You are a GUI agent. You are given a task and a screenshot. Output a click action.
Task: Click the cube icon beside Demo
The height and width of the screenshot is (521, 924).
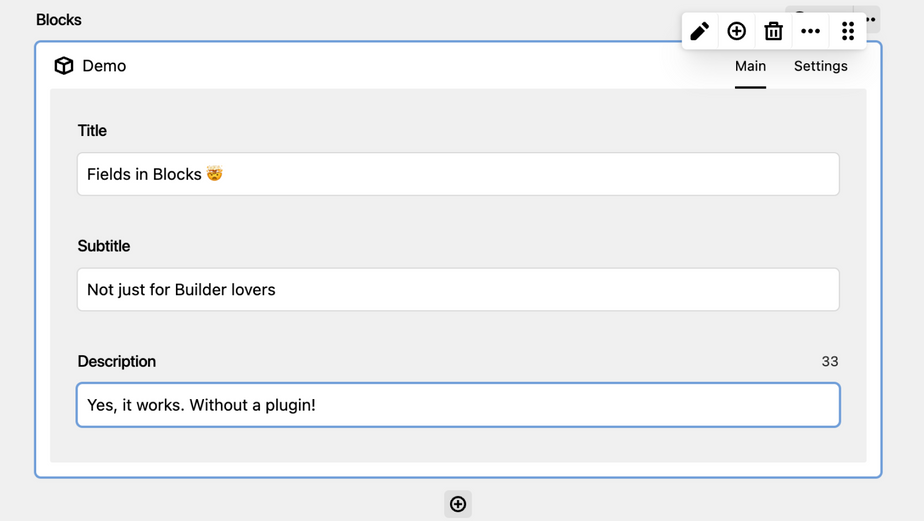[64, 66]
